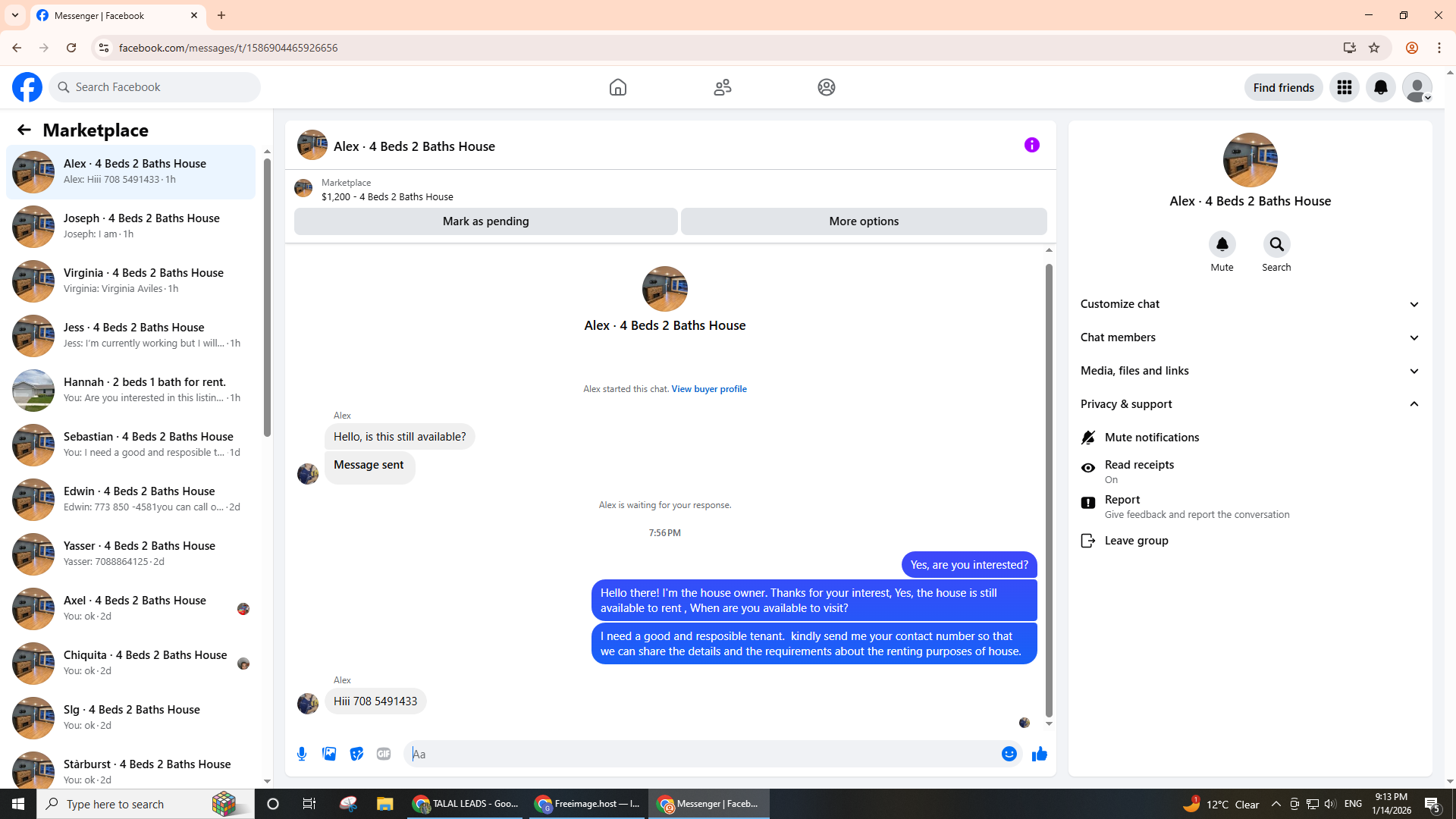Open the sticker picker icon
This screenshot has height=819, width=1456.
point(356,754)
